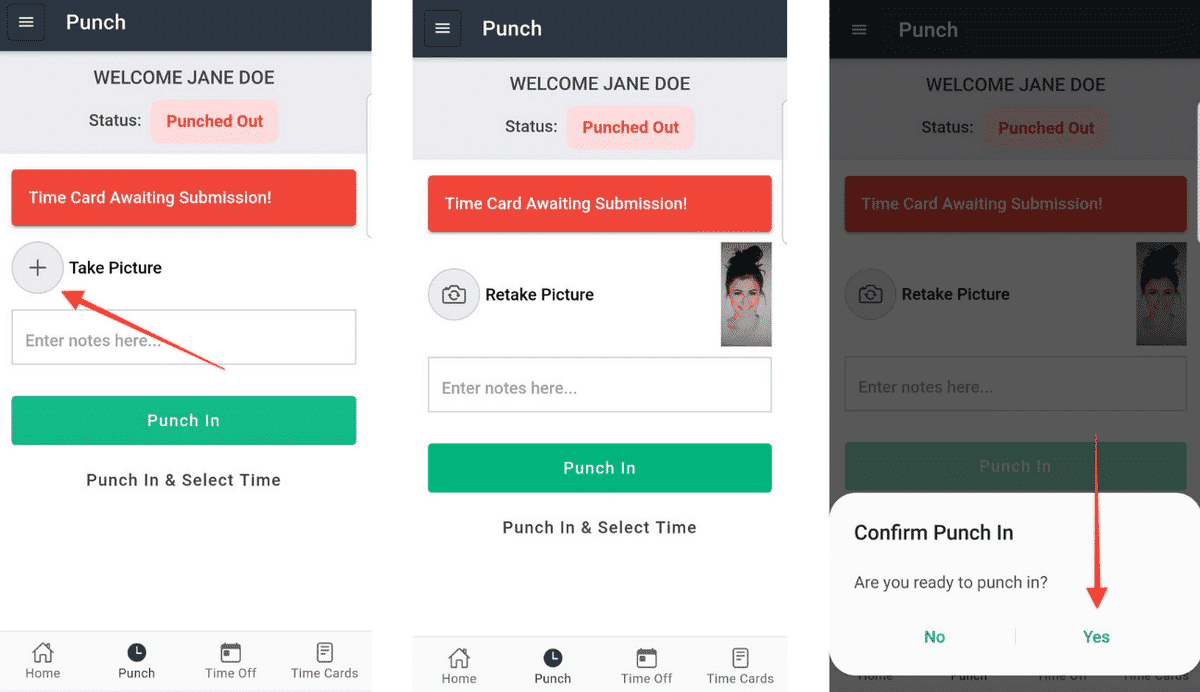Viewport: 1200px width, 692px height.
Task: Click green Punch In button on leftmost screen
Action: [184, 420]
